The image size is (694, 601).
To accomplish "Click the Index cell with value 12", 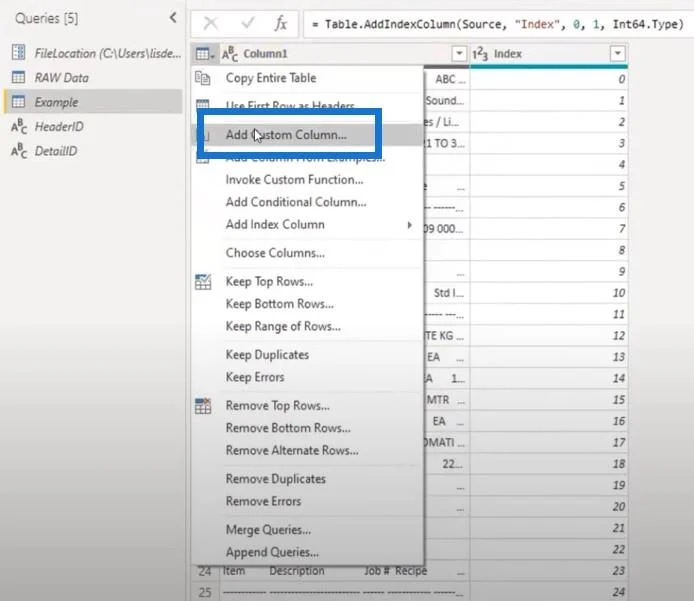I will tap(549, 335).
